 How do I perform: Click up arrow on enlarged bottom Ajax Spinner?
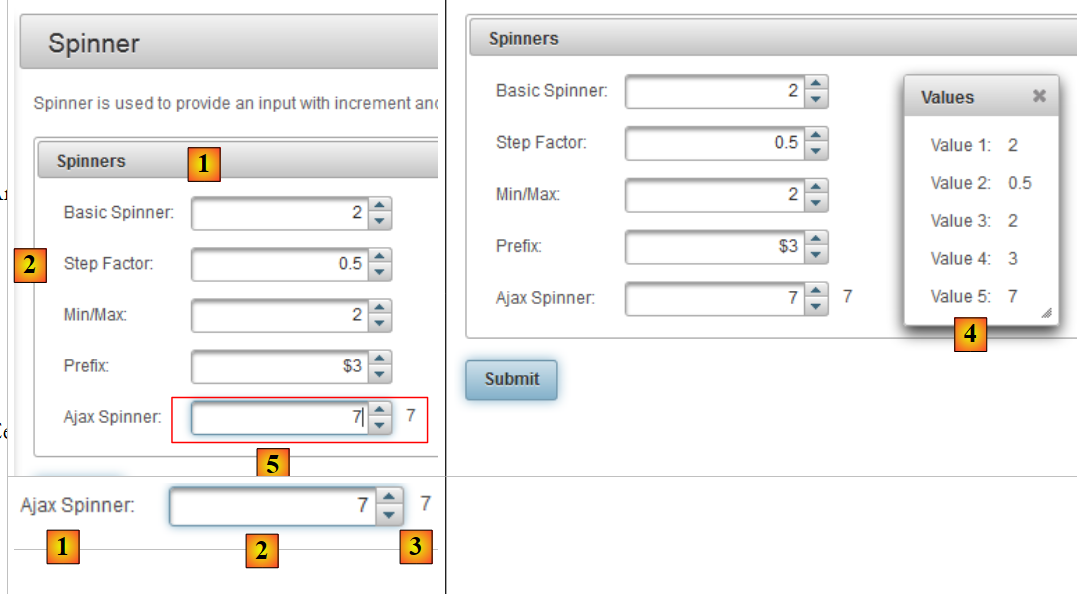point(390,497)
